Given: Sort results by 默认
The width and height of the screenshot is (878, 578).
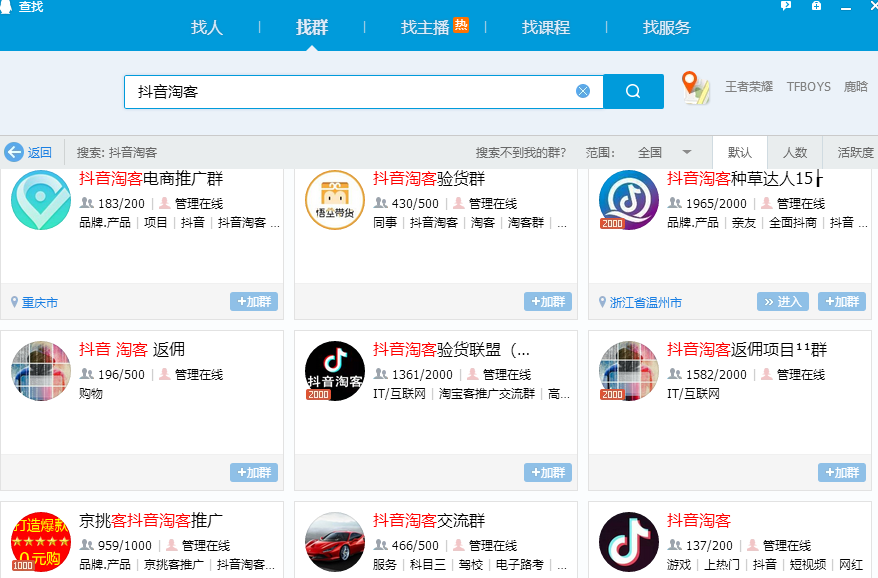Looking at the screenshot, I should click(740, 152).
